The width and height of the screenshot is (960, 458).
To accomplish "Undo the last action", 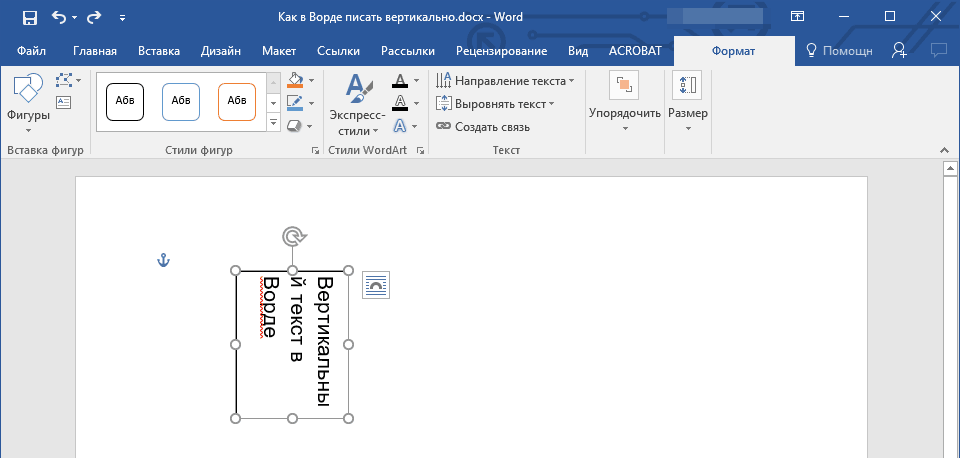I will click(x=59, y=17).
